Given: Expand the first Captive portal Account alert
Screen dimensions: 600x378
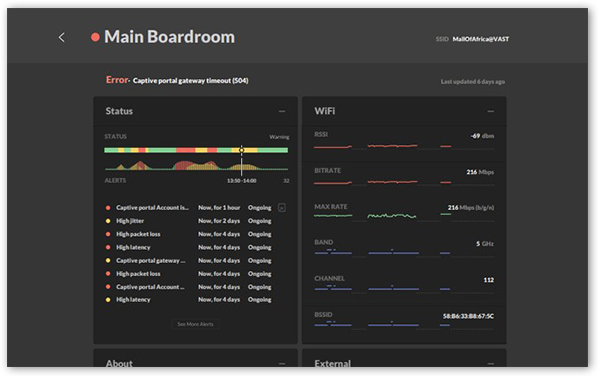Looking at the screenshot, I should click(282, 208).
